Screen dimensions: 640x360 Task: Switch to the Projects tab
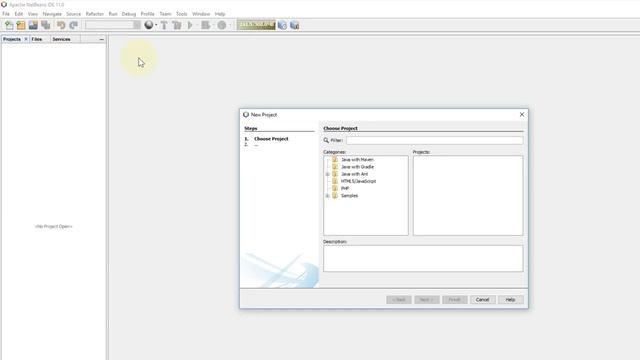[x=12, y=39]
